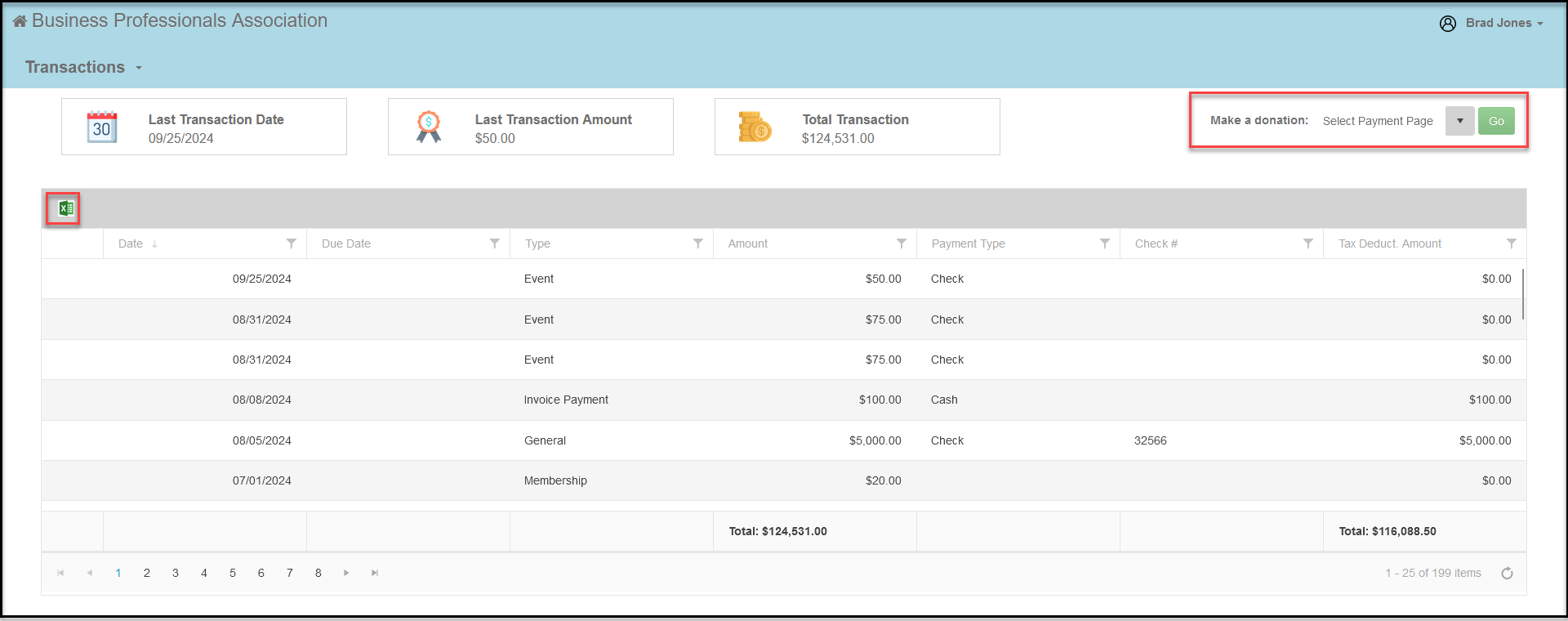1568x621 pixels.
Task: Open the Tax Deduct. Amount filter icon
Action: click(x=1512, y=243)
